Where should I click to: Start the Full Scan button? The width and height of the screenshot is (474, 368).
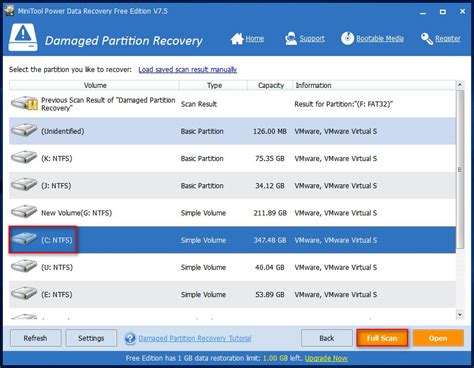pyautogui.click(x=382, y=338)
